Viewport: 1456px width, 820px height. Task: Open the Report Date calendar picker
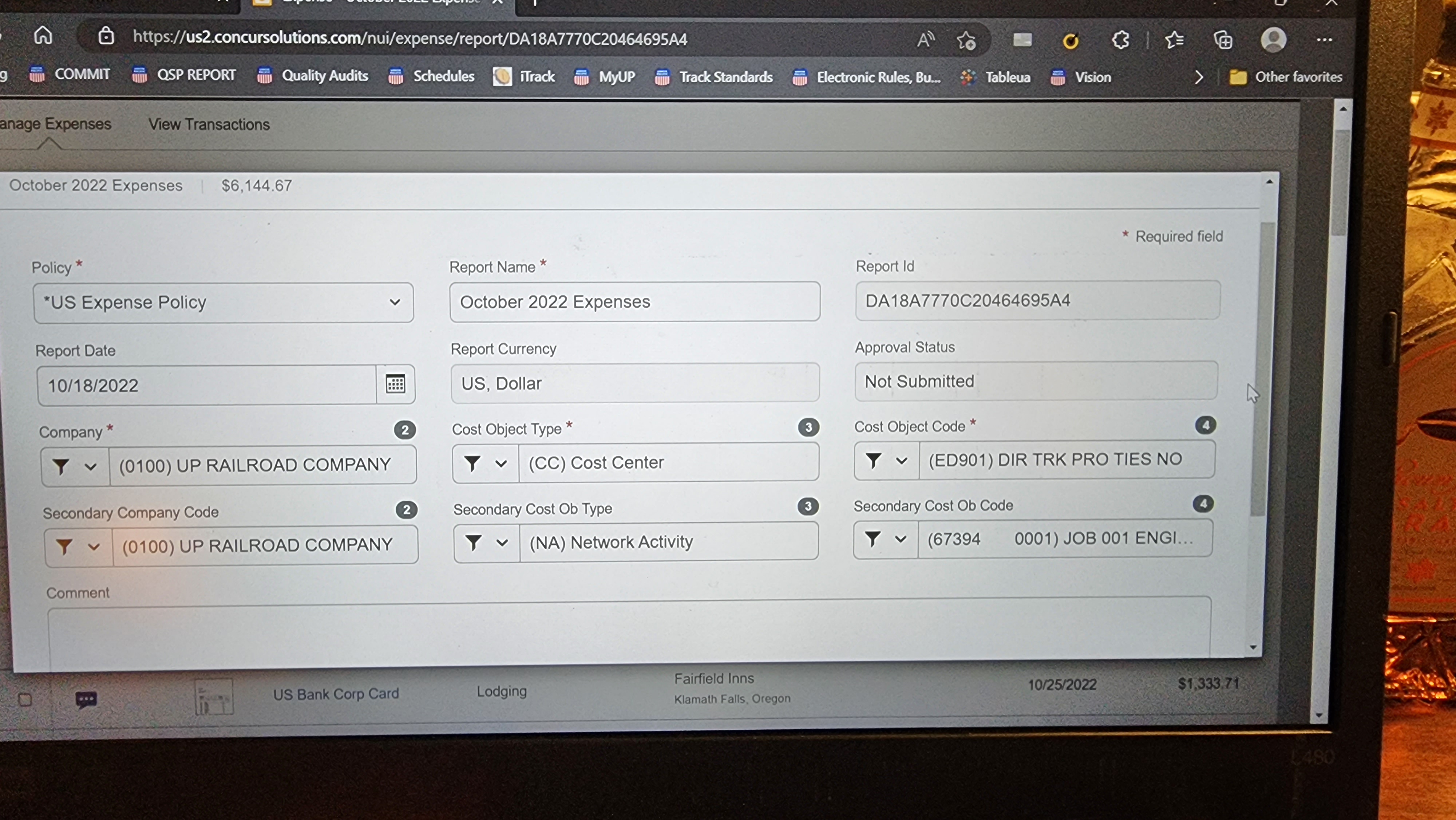[395, 385]
